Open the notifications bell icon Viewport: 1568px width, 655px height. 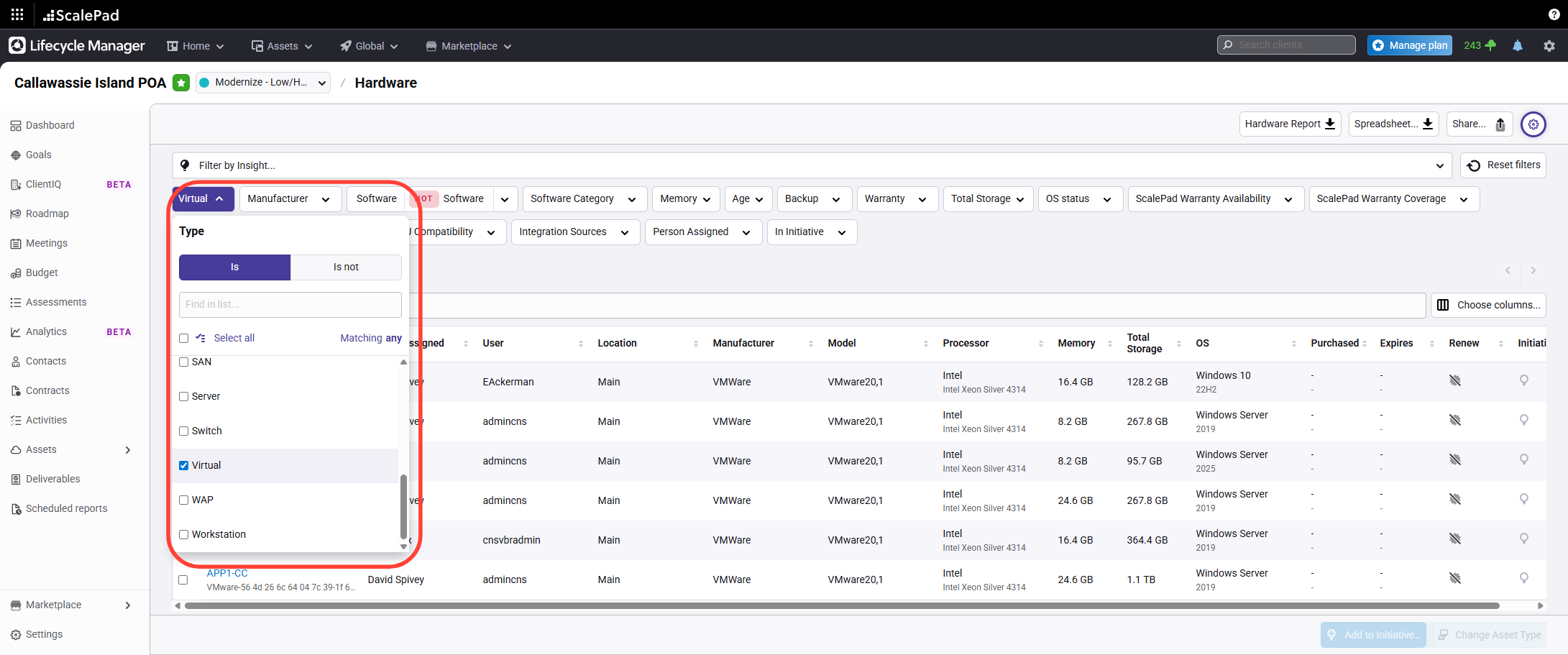[1517, 46]
